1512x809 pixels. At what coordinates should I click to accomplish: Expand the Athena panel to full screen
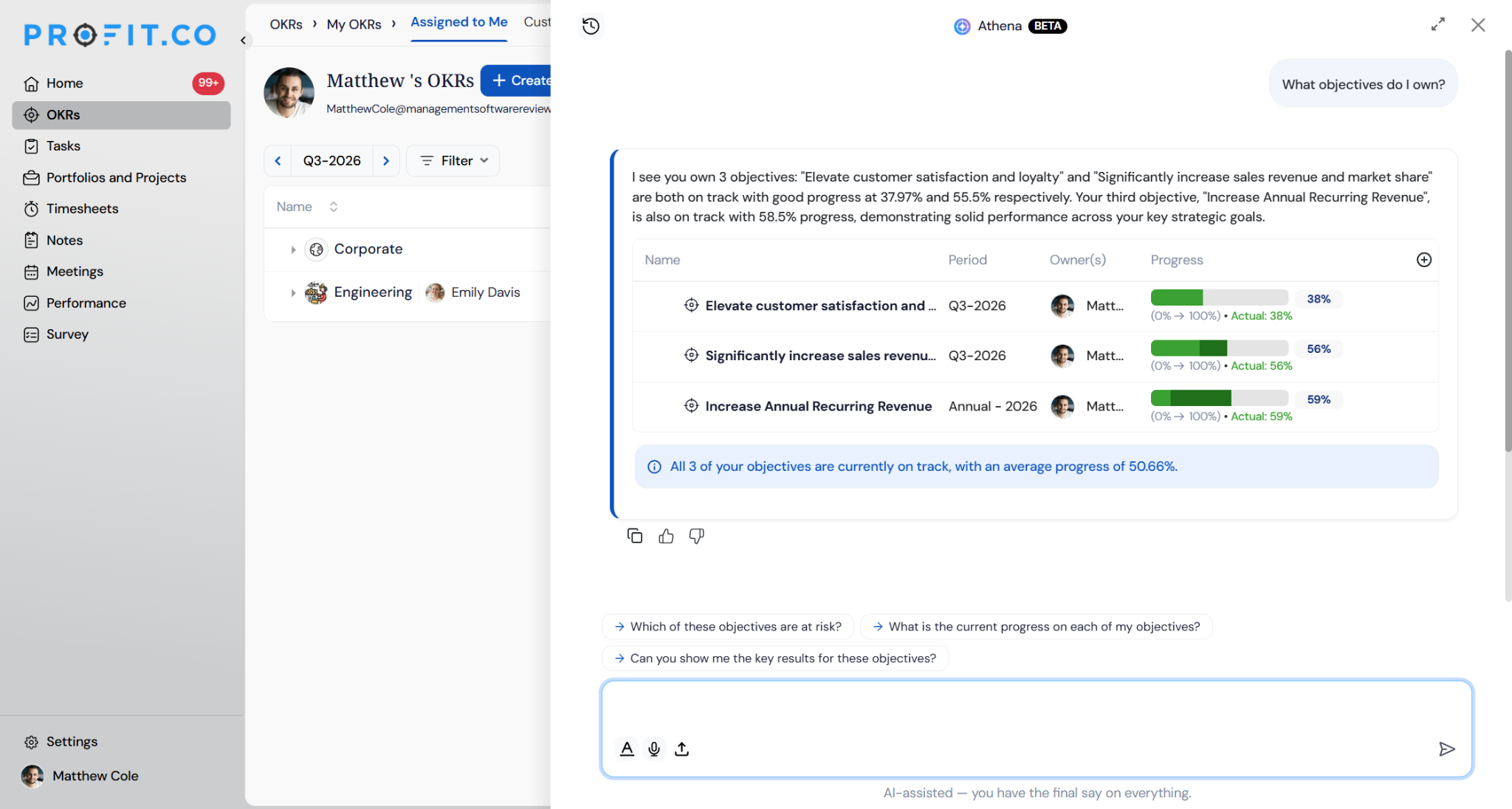(1437, 25)
